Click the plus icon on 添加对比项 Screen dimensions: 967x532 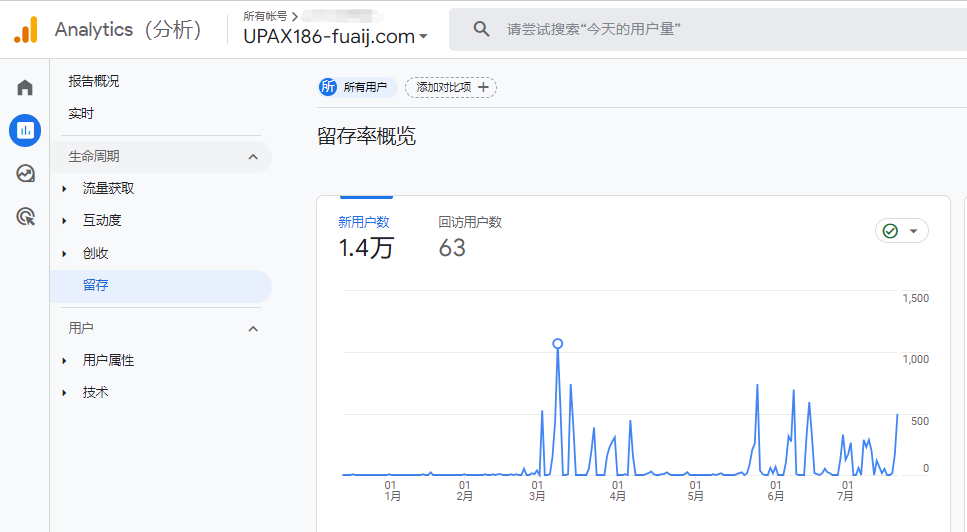[x=483, y=88]
